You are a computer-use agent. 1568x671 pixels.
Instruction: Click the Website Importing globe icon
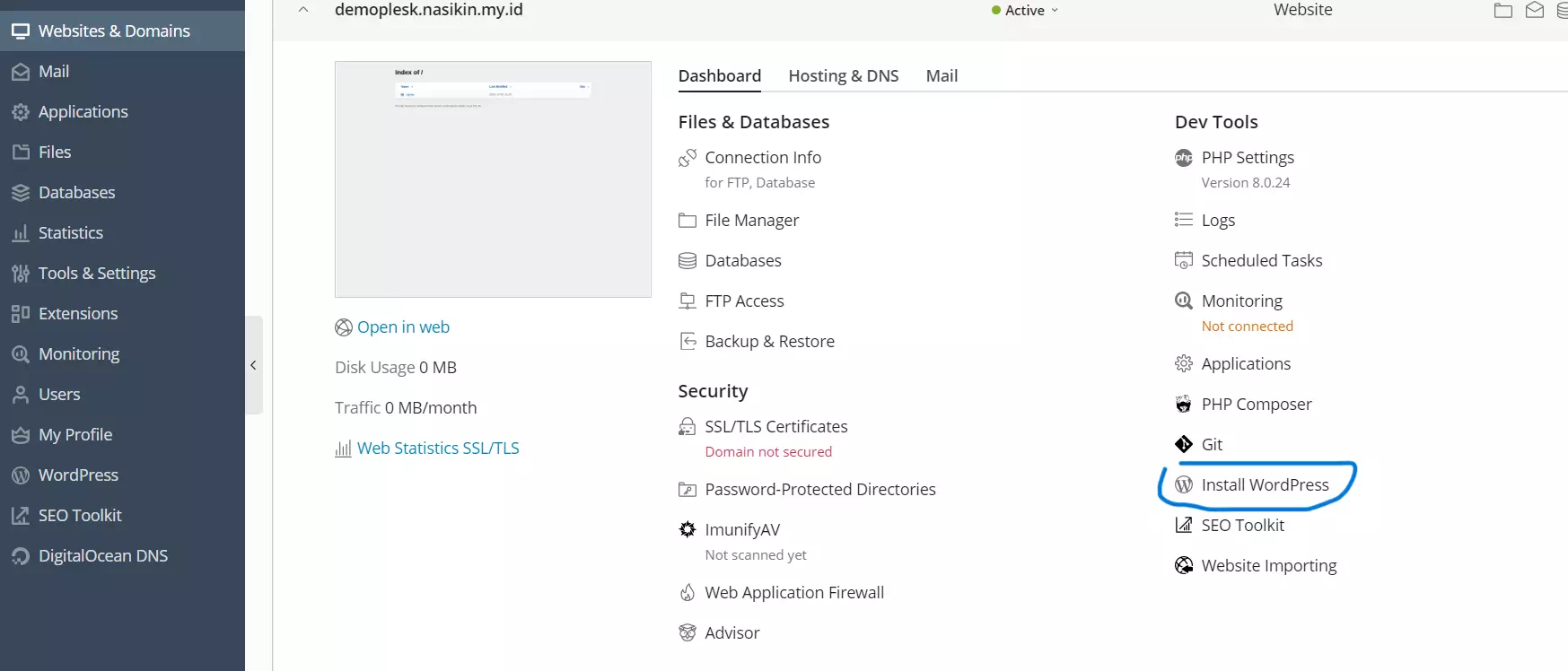tap(1184, 566)
